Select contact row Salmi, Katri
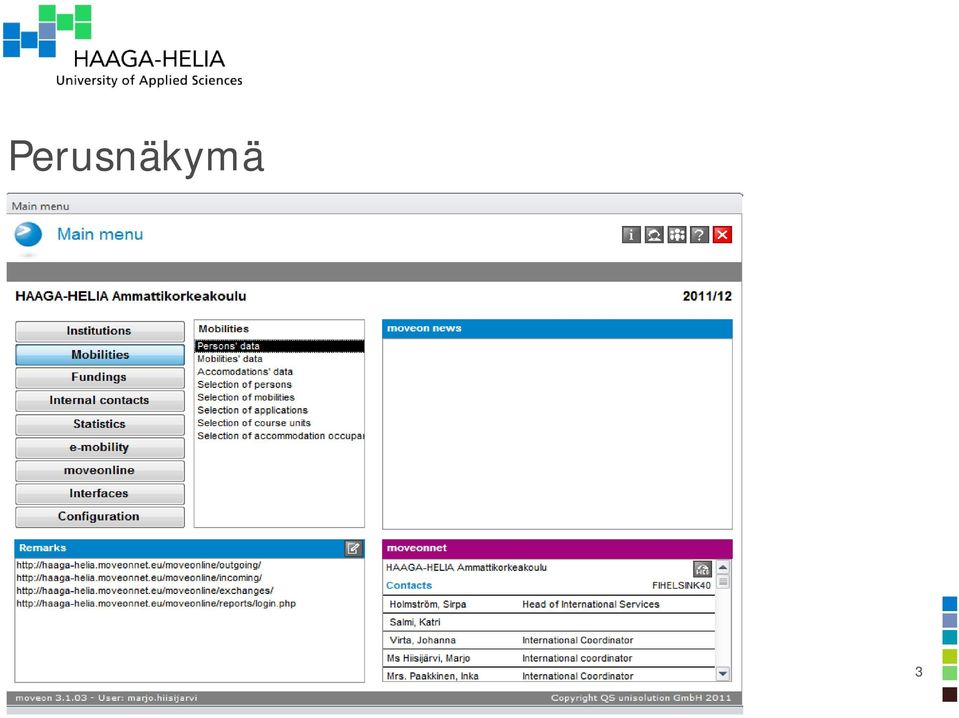 point(550,623)
